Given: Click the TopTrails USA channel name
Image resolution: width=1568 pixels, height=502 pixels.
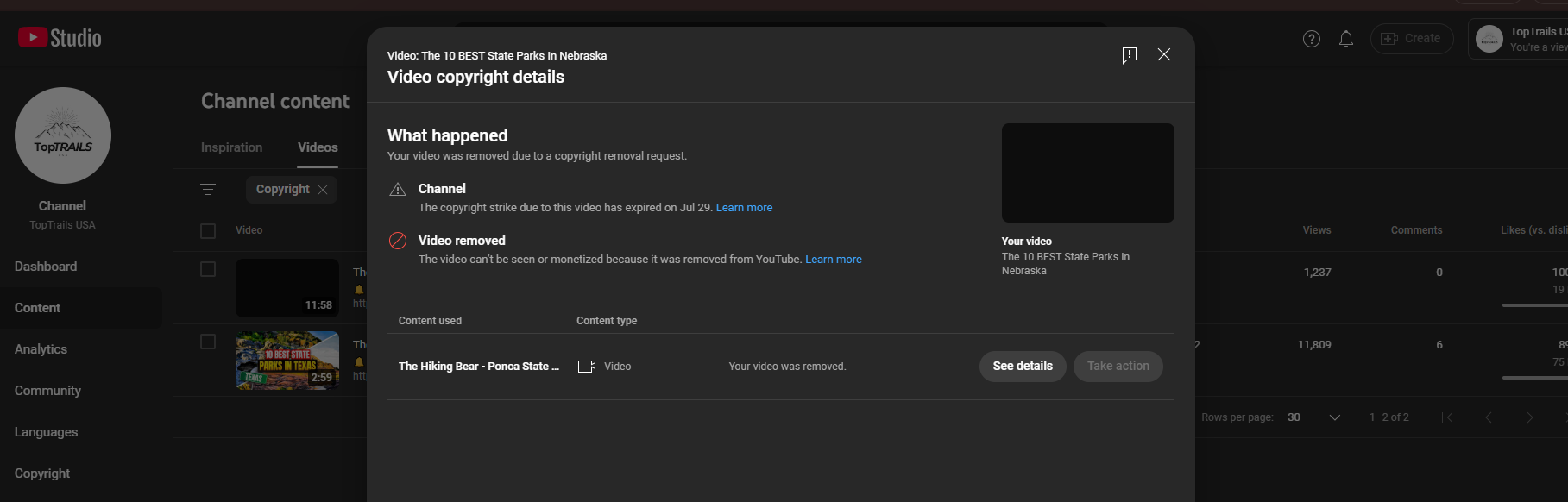Looking at the screenshot, I should [62, 225].
